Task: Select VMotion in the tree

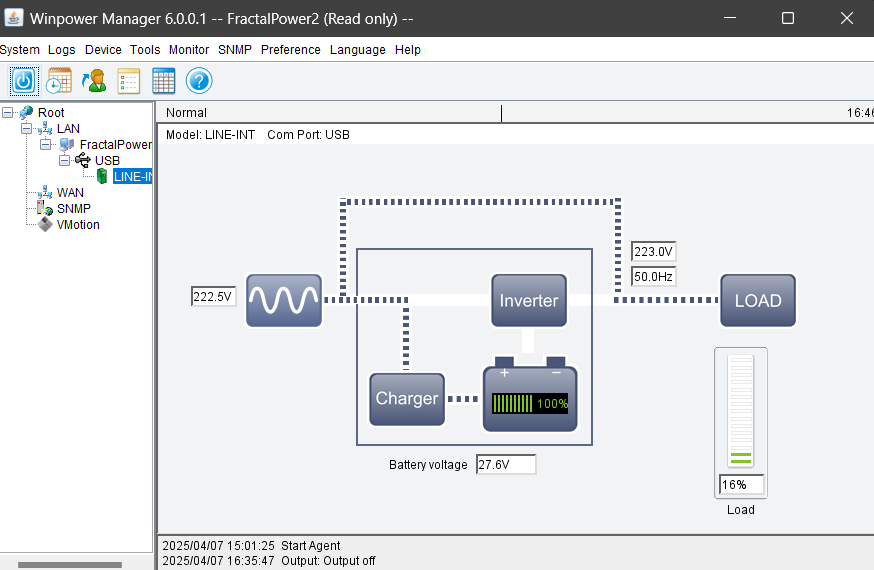Action: pos(78,225)
